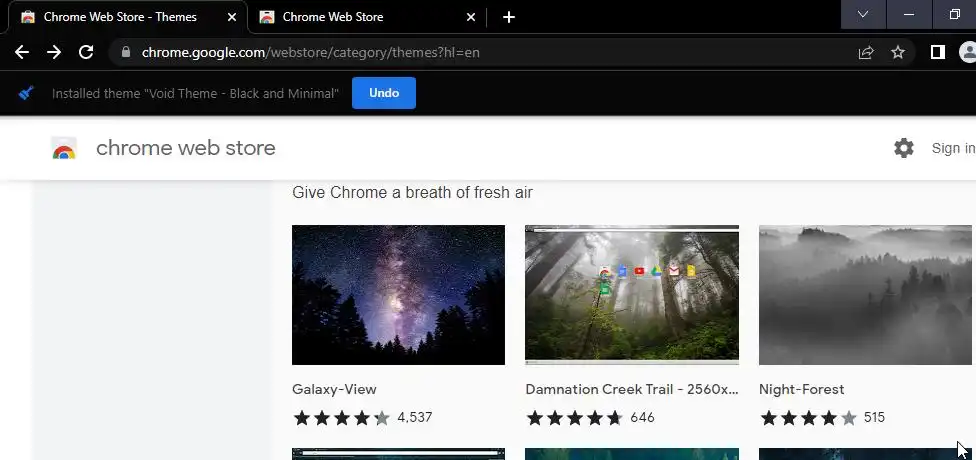This screenshot has height=460, width=976.
Task: Click the padlock site info icon
Action: pyautogui.click(x=124, y=52)
